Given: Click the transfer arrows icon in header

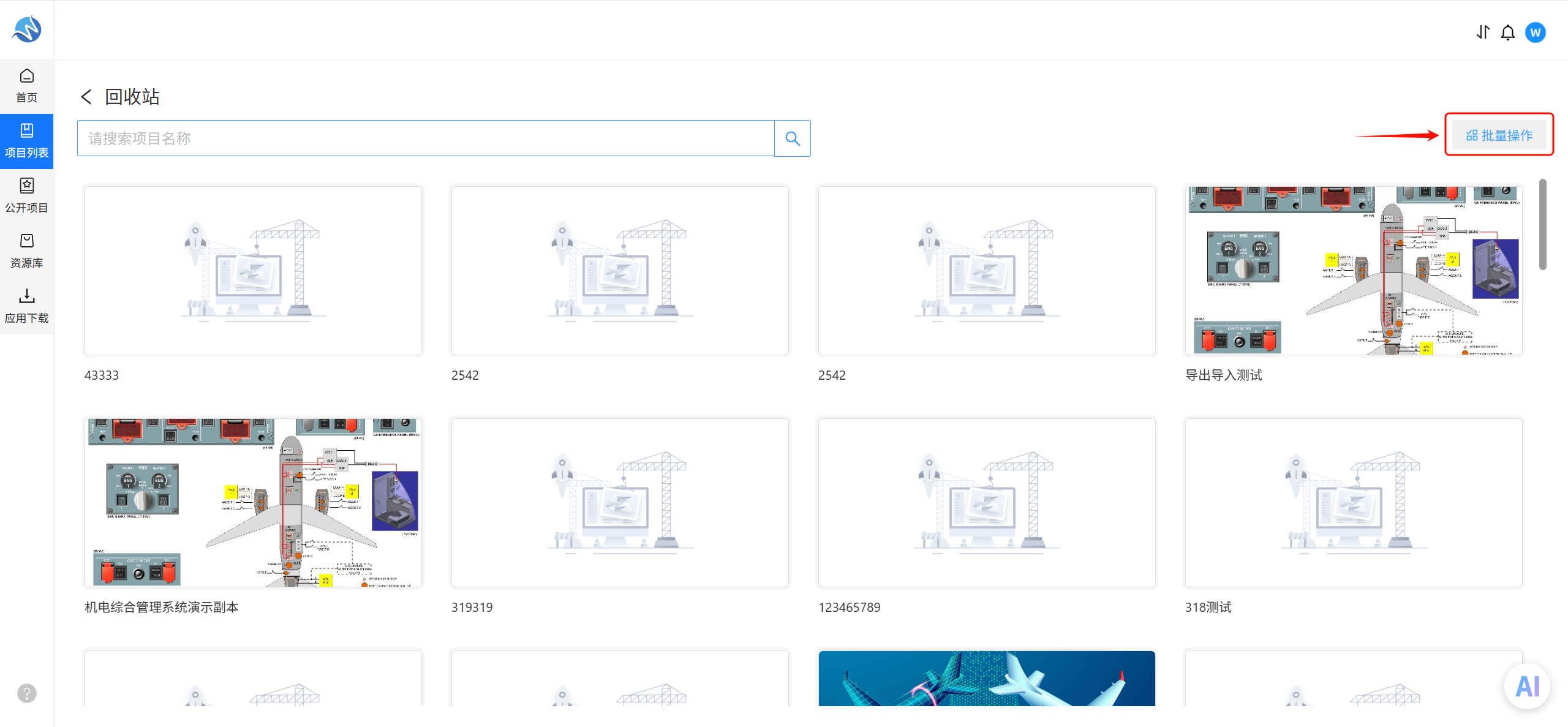Looking at the screenshot, I should click(1482, 32).
